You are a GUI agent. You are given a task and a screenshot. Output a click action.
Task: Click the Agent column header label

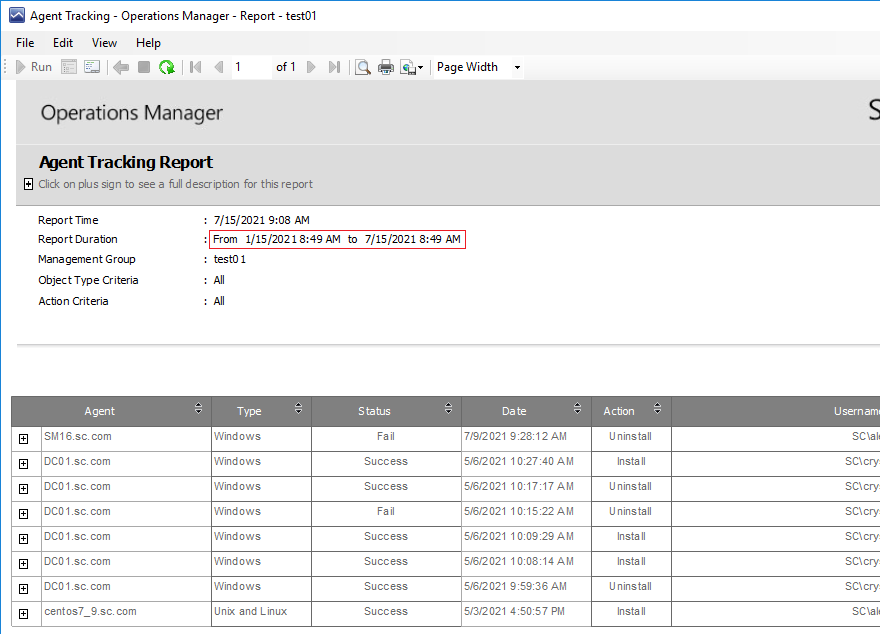click(x=99, y=411)
